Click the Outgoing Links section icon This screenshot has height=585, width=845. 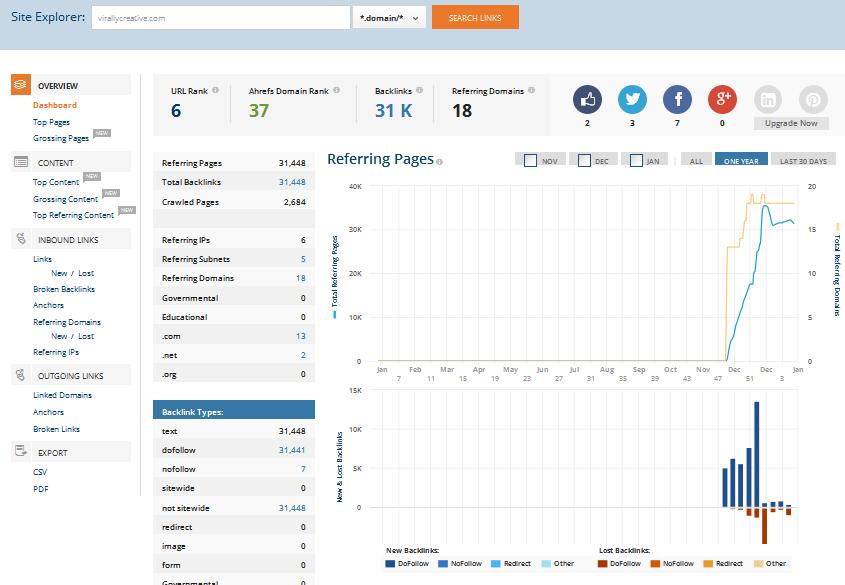[x=20, y=374]
